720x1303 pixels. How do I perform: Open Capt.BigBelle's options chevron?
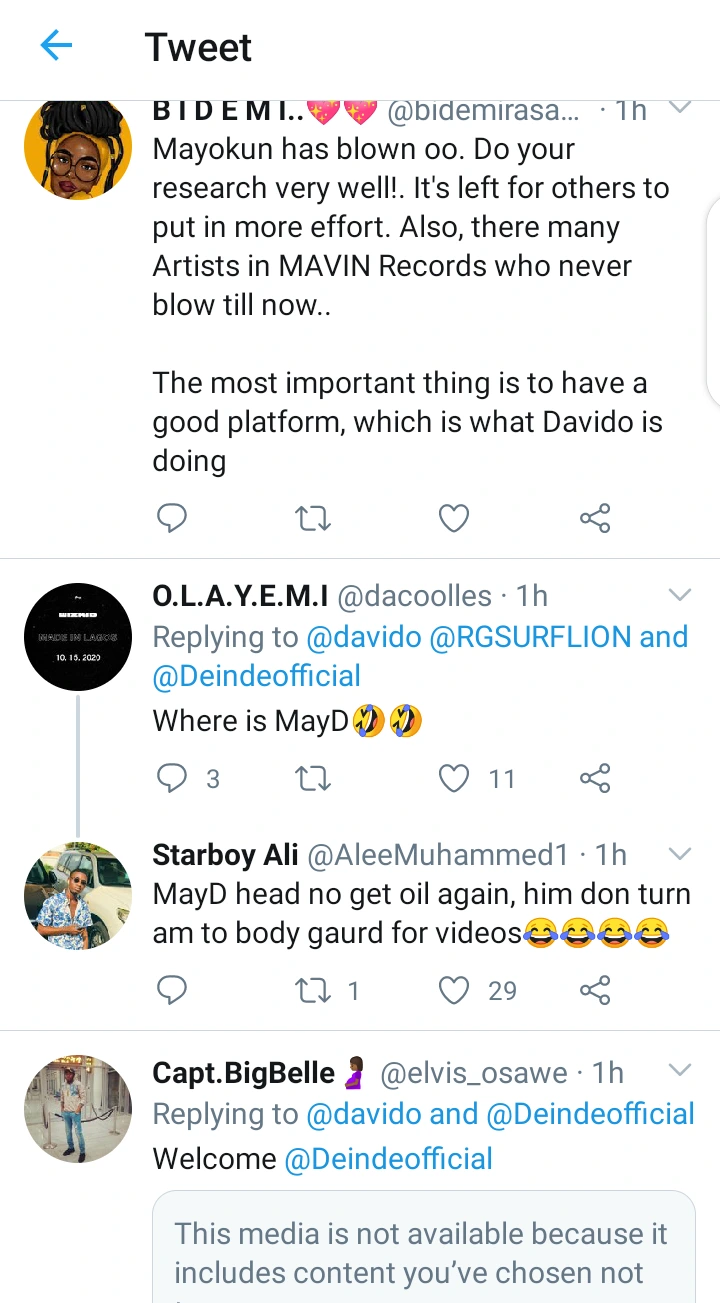pyautogui.click(x=680, y=1071)
